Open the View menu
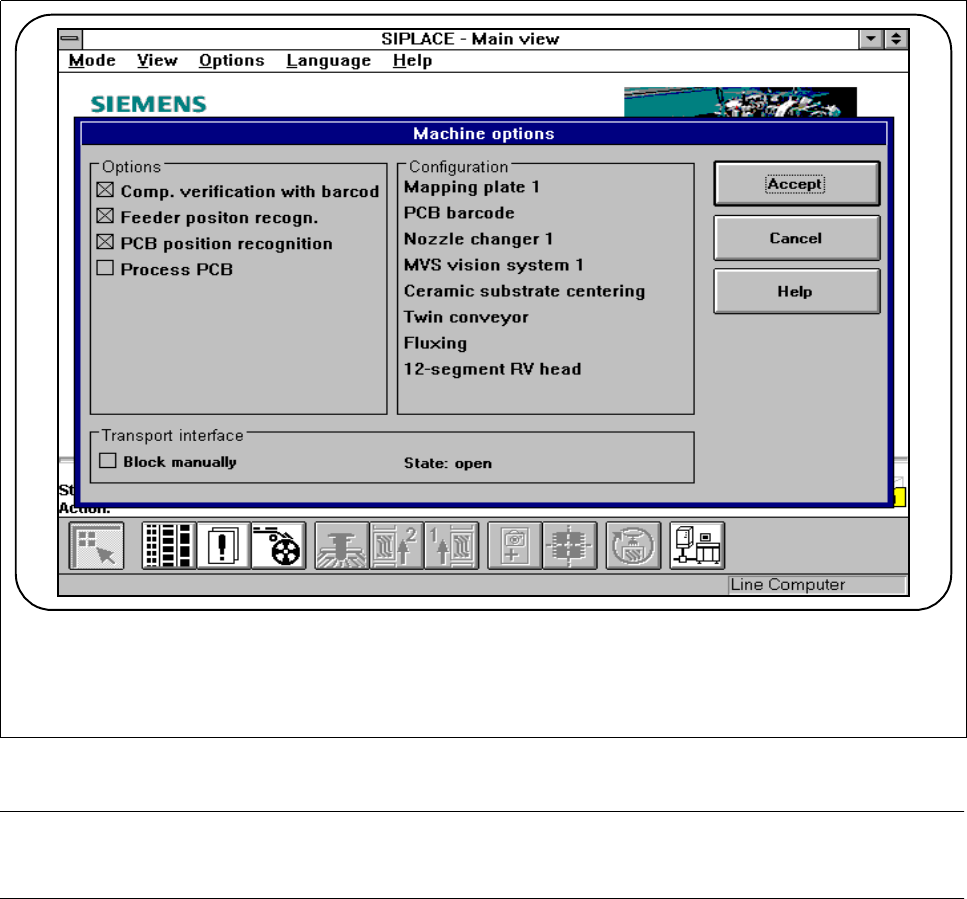The width and height of the screenshot is (967, 899). click(x=157, y=60)
